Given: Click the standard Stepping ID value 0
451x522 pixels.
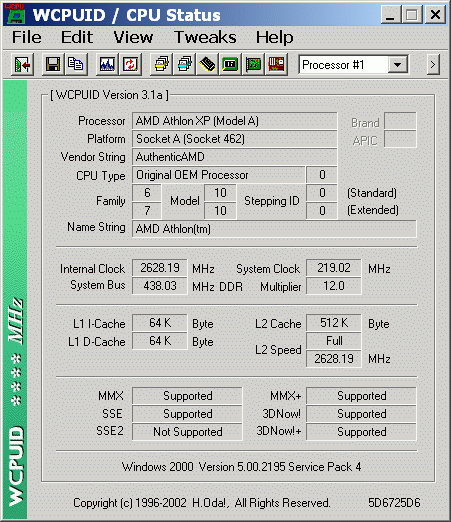Looking at the screenshot, I should (322, 193).
